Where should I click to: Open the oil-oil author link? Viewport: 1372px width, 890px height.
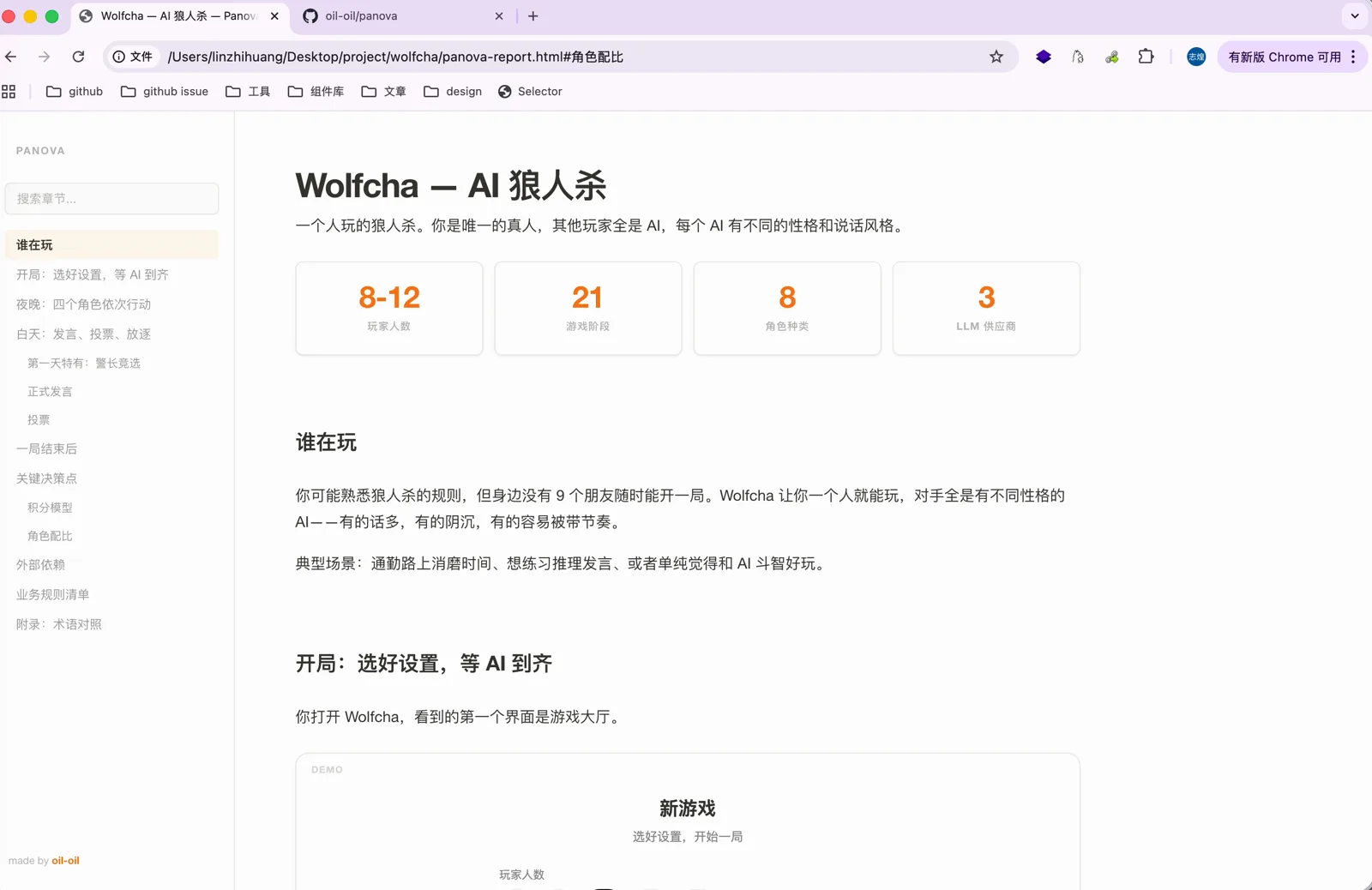[x=66, y=861]
